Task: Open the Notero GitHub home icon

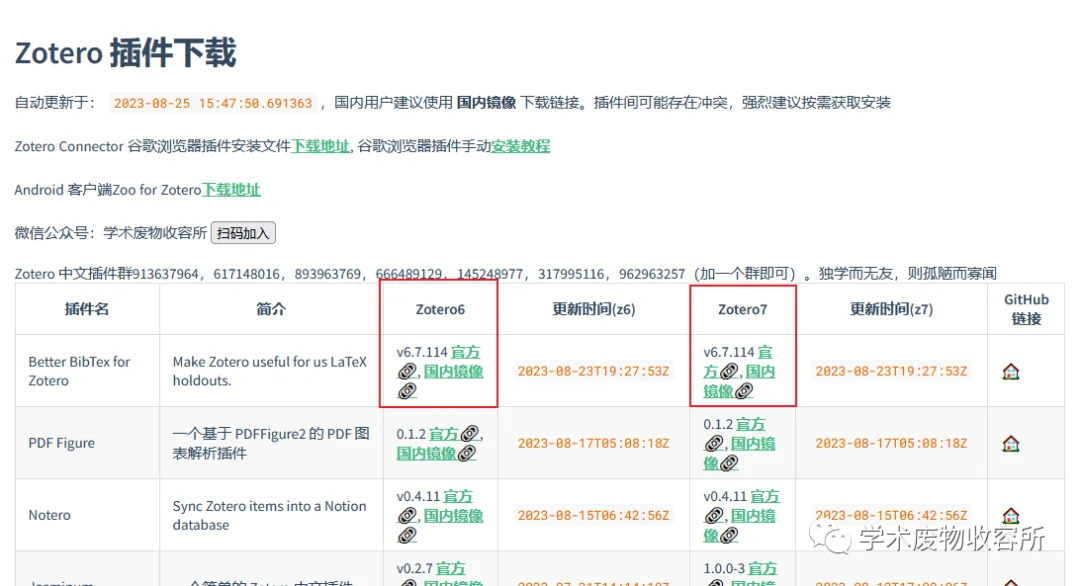Action: (x=1010, y=515)
